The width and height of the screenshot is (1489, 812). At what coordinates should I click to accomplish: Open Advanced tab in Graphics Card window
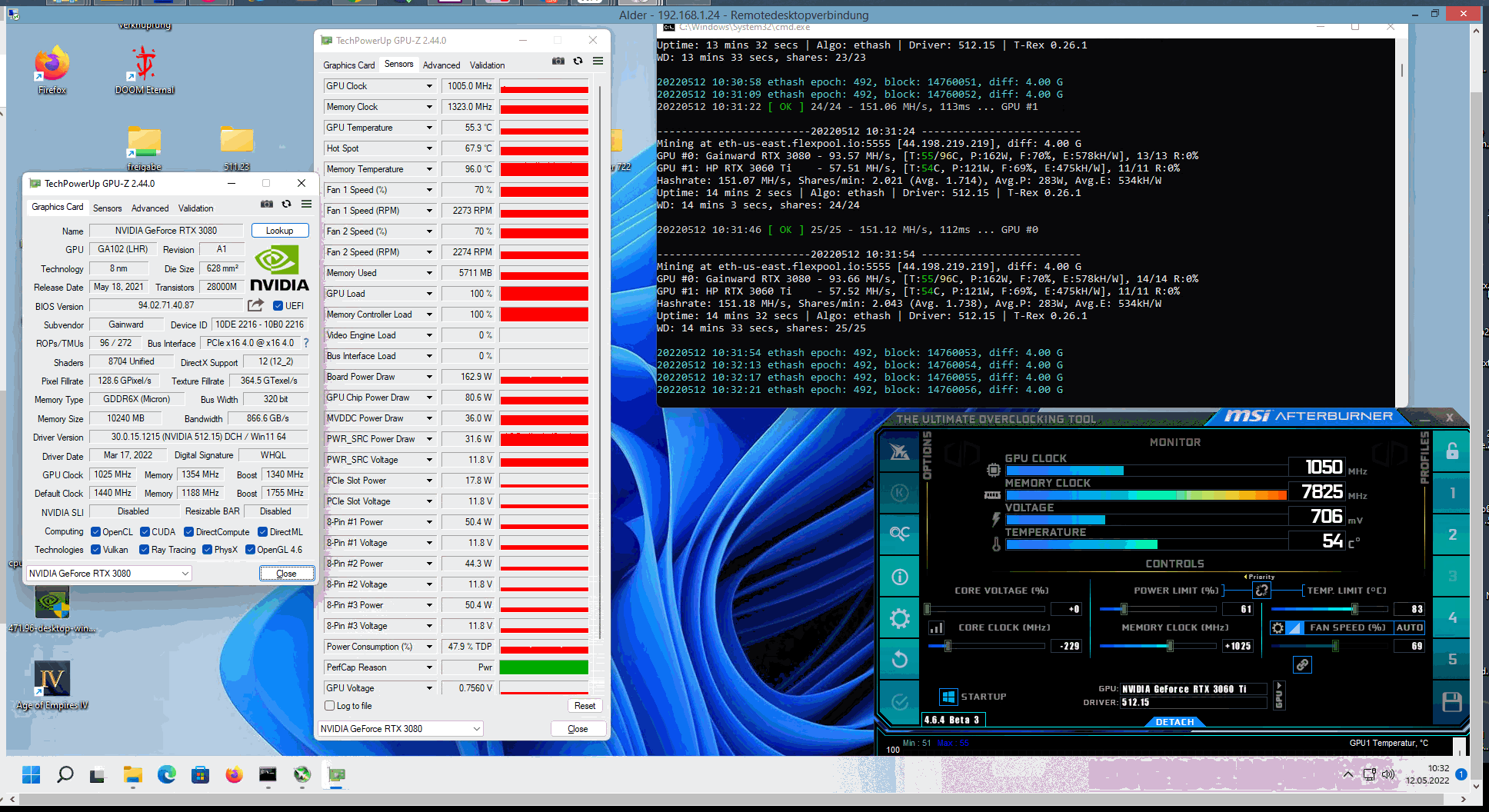pos(150,208)
